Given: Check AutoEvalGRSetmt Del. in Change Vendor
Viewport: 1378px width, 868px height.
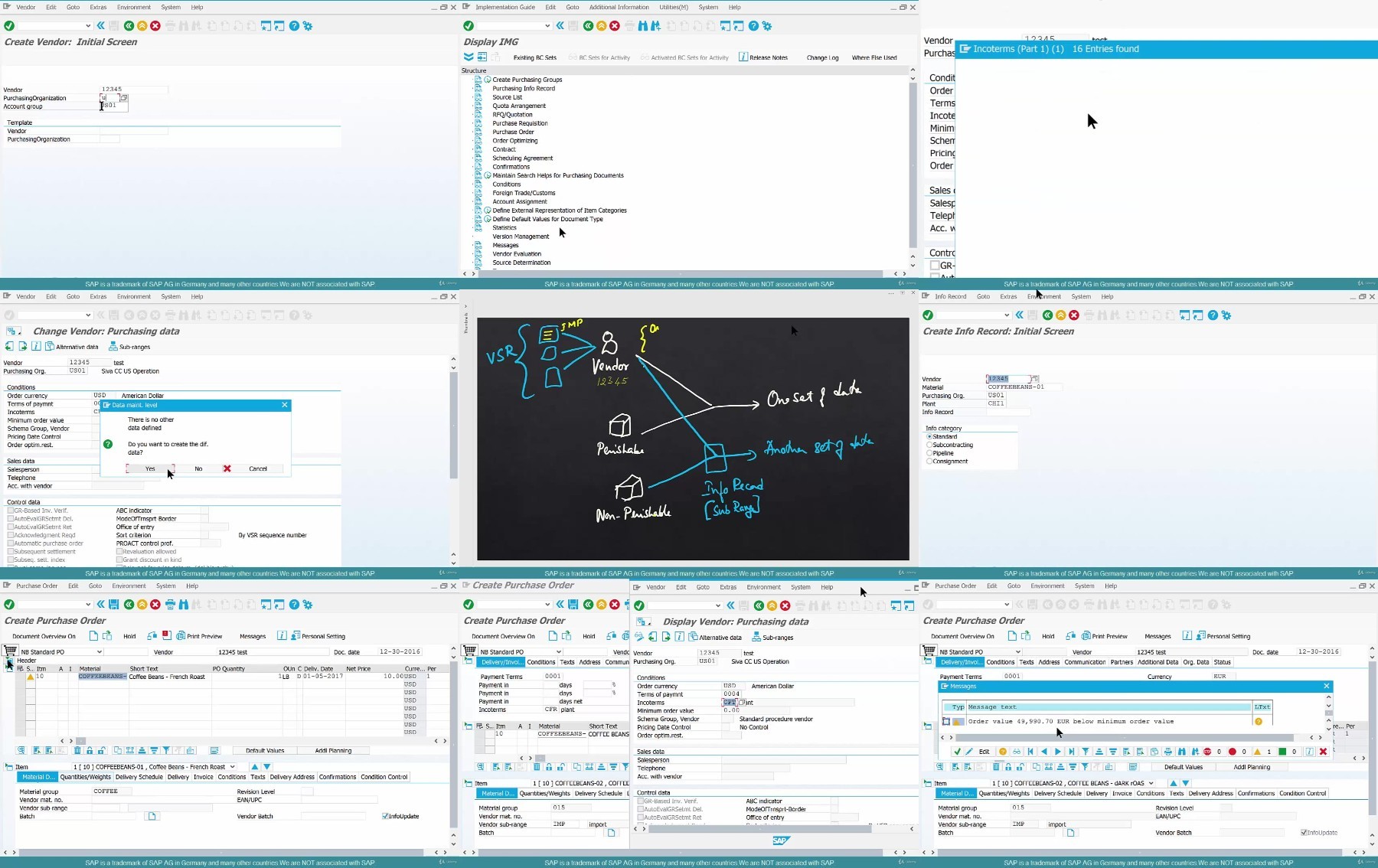Looking at the screenshot, I should 11,519.
